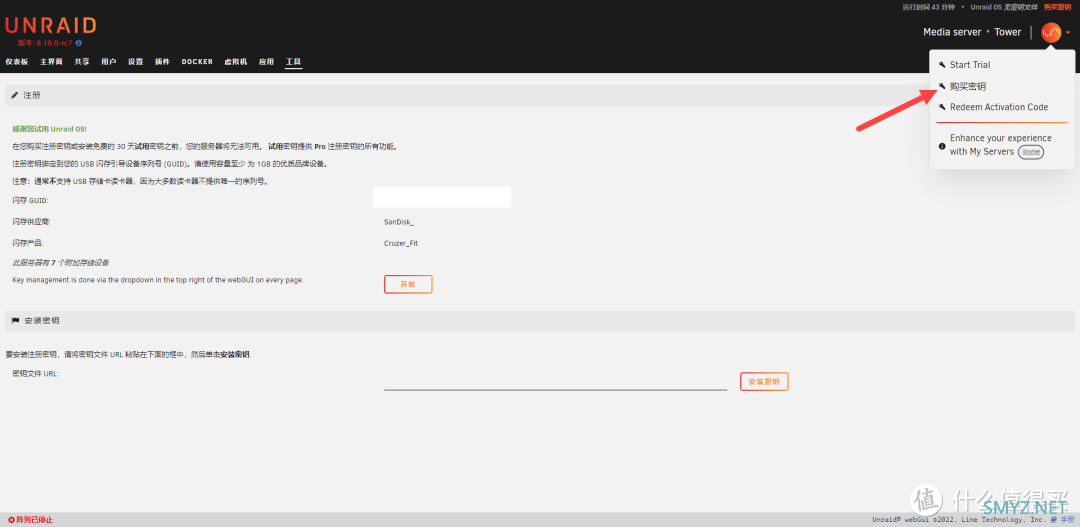
Task: Click orange 购买密钥 link in top bar
Action: click(x=1059, y=7)
